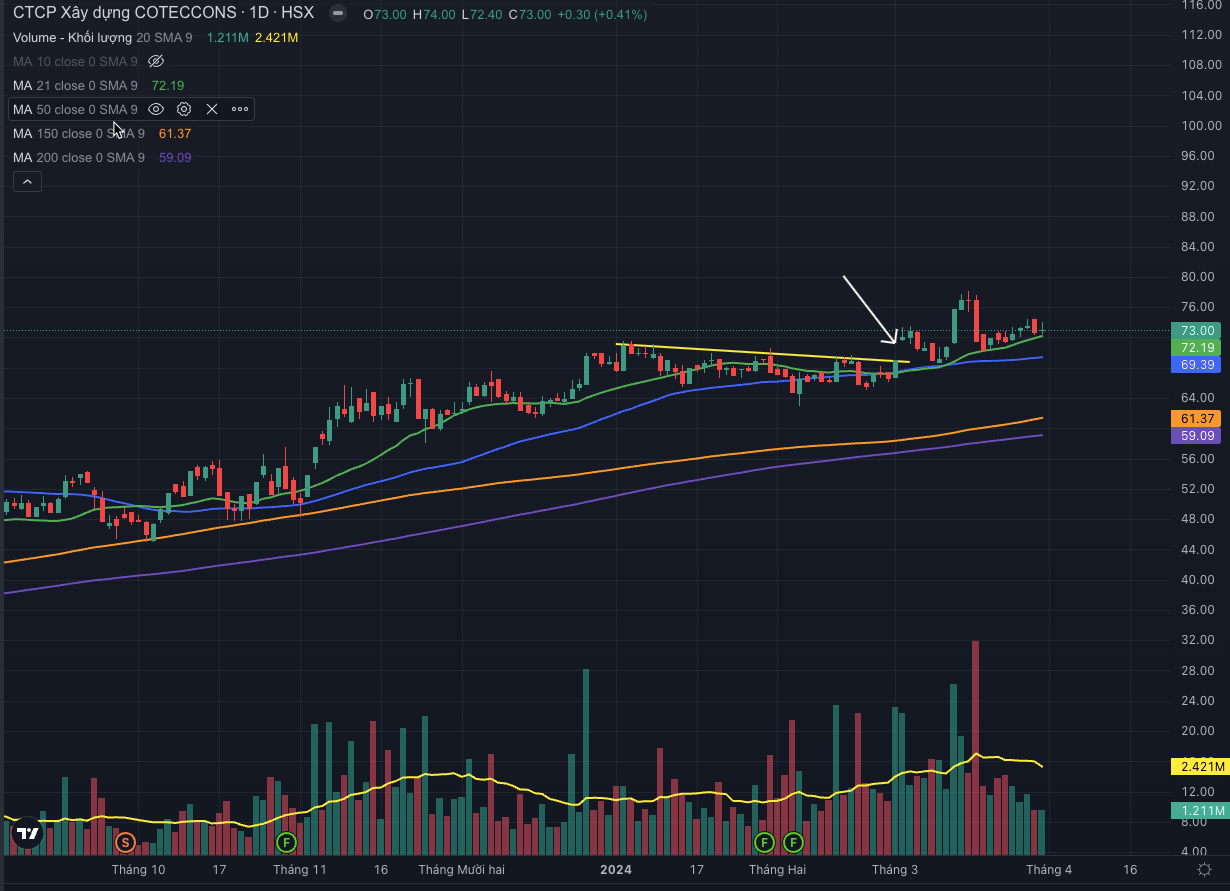Click Tháng 3 on the time axis
1230x891 pixels.
(x=895, y=870)
